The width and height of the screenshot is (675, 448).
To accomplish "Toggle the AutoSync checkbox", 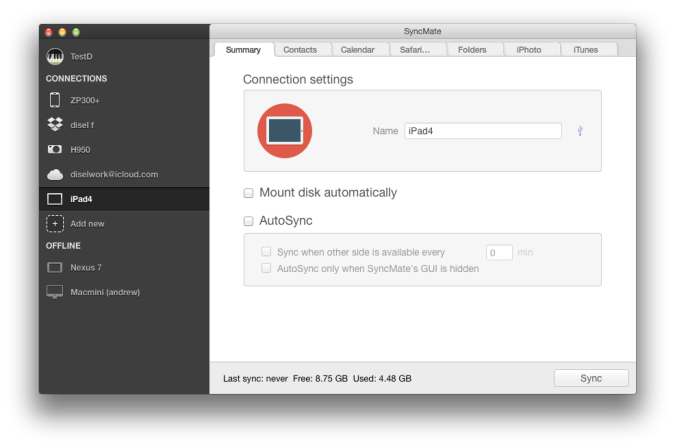I will pos(248,221).
